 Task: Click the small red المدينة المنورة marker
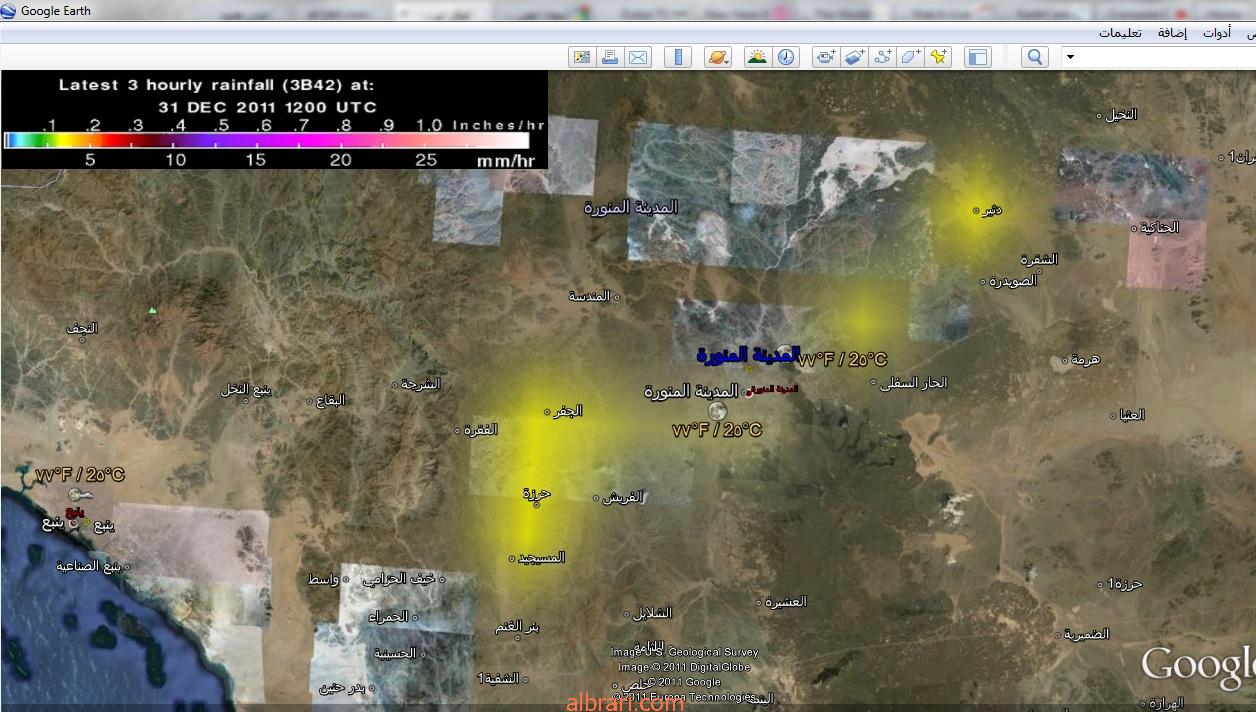[x=774, y=388]
